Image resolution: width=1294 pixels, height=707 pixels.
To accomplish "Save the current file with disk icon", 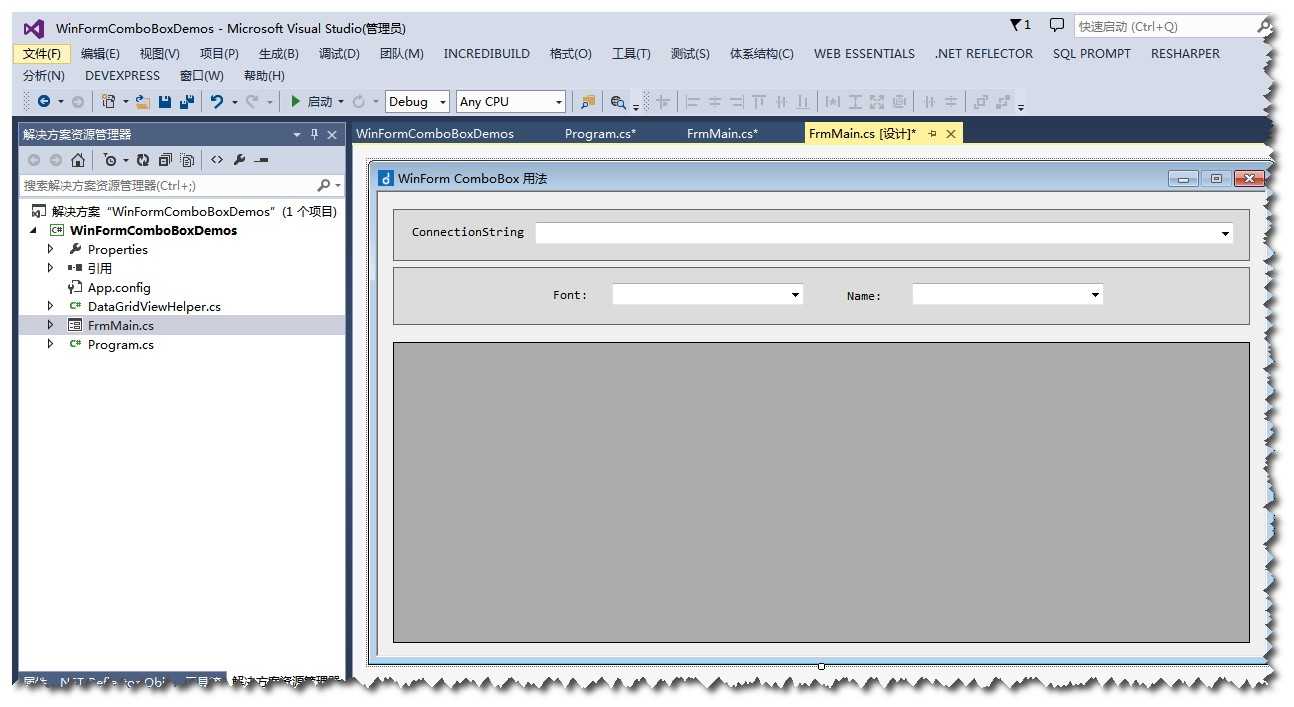I will [x=165, y=101].
